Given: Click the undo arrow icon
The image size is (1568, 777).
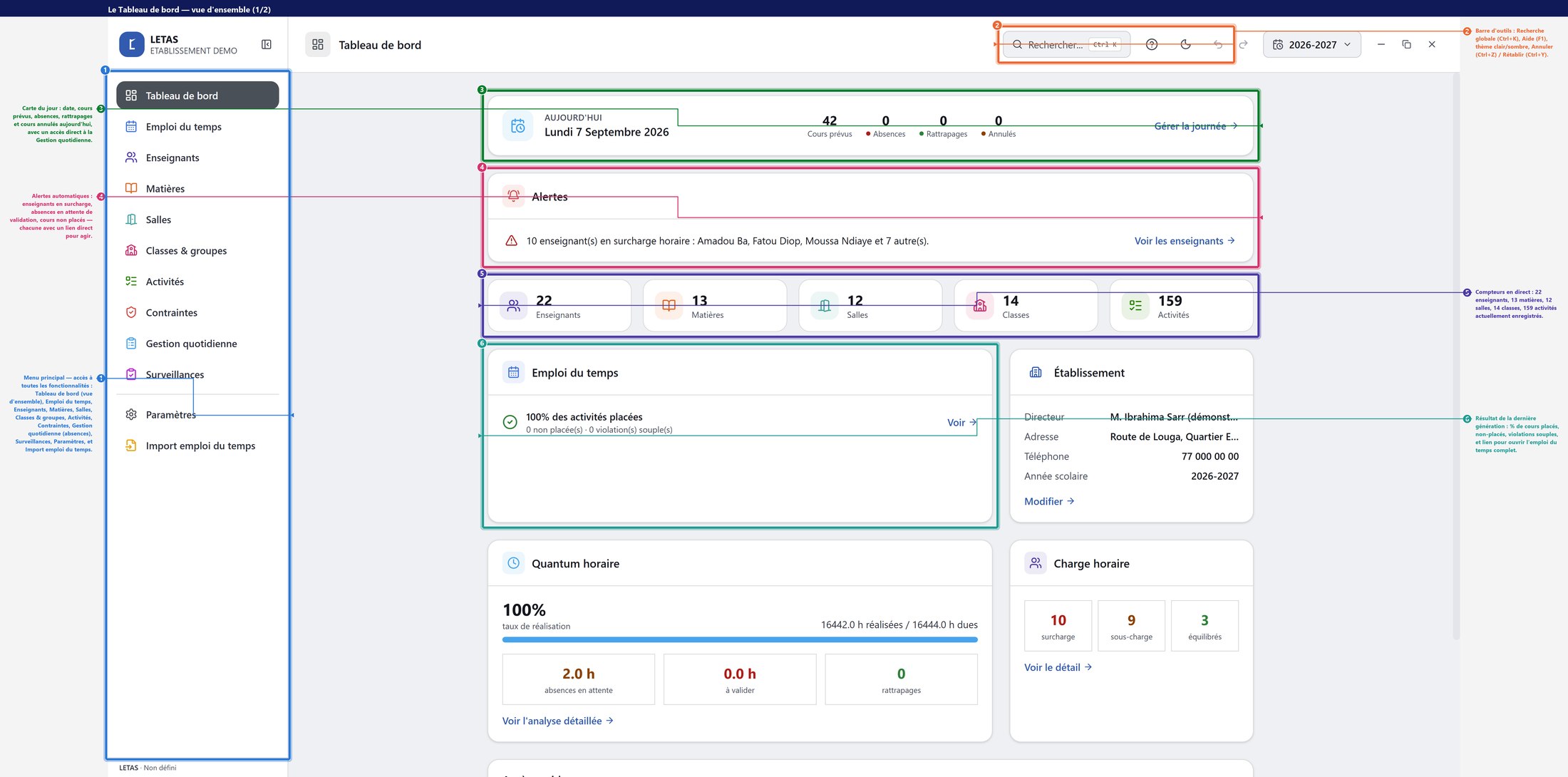Looking at the screenshot, I should (x=1218, y=44).
